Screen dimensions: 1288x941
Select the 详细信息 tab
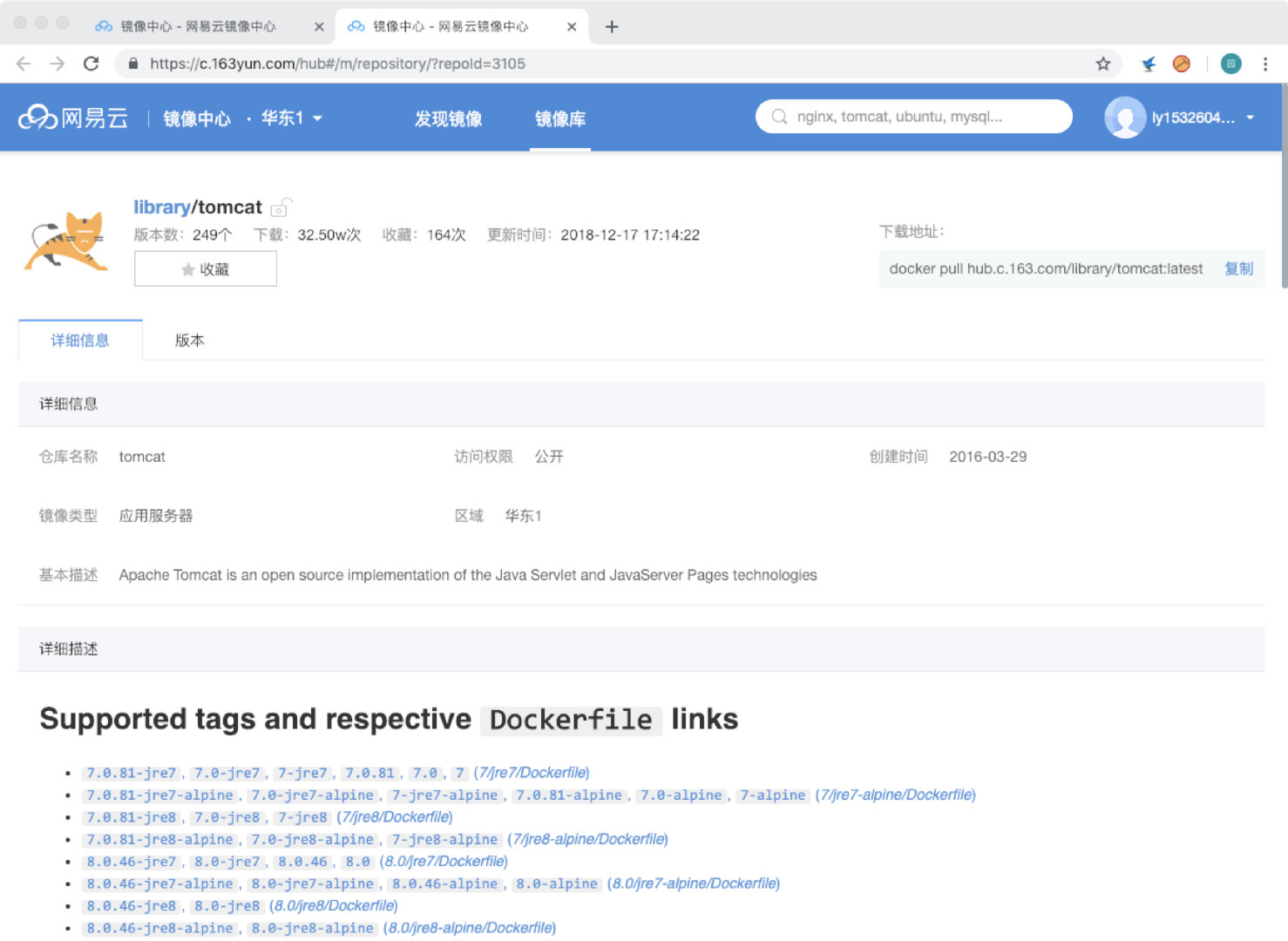pyautogui.click(x=80, y=340)
